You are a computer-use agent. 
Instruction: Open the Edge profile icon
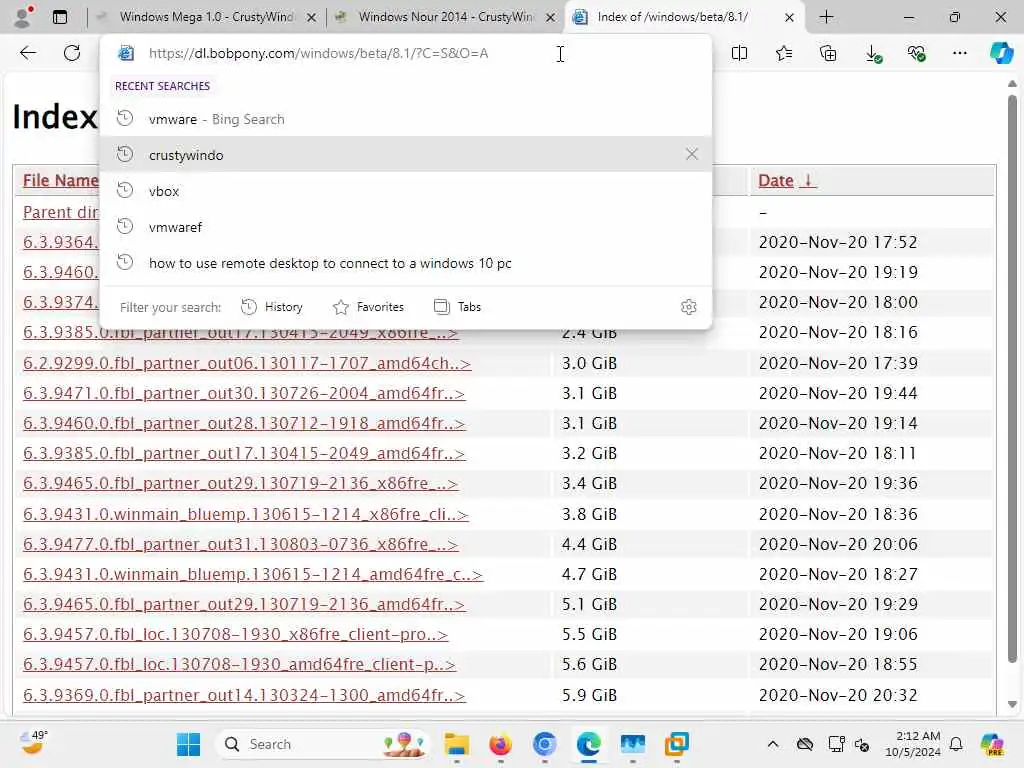[x=23, y=17]
